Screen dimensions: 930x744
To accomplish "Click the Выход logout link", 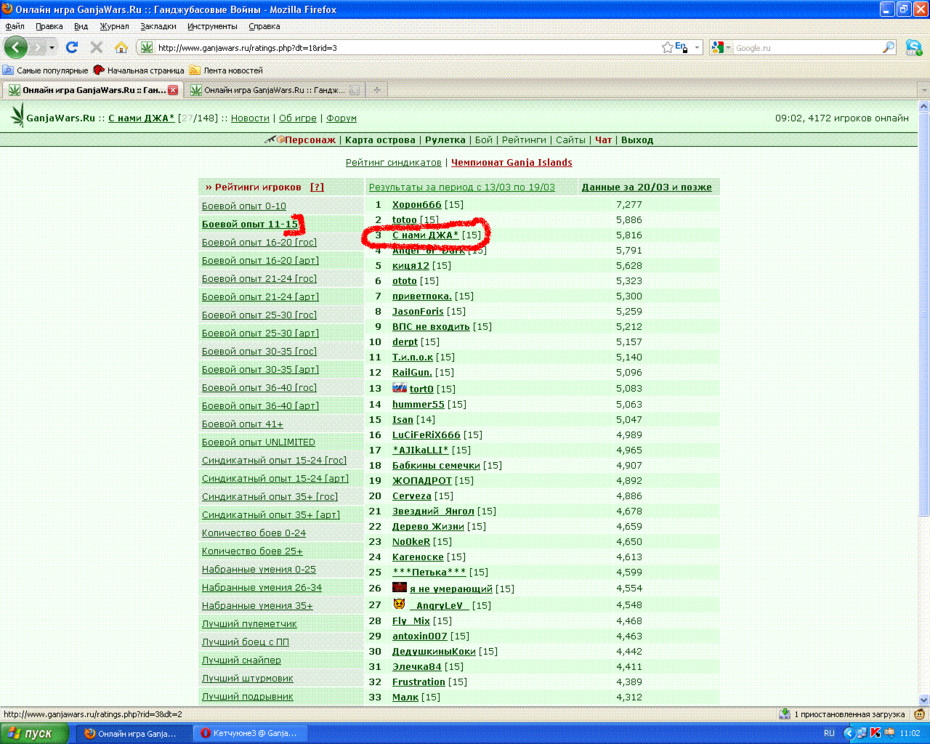I will 637,140.
